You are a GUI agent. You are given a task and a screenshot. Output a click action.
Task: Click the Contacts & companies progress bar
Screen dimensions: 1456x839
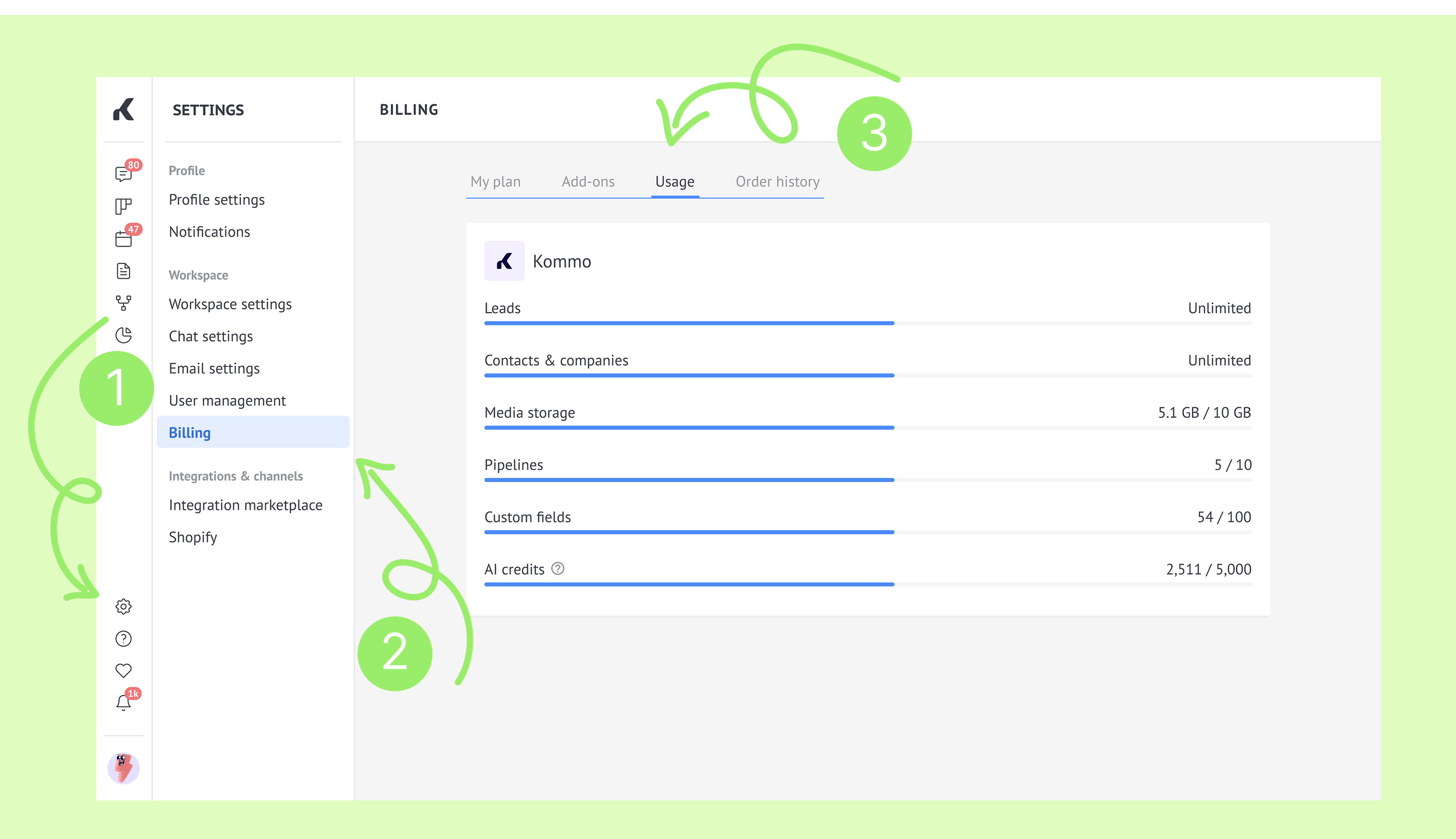coord(868,376)
